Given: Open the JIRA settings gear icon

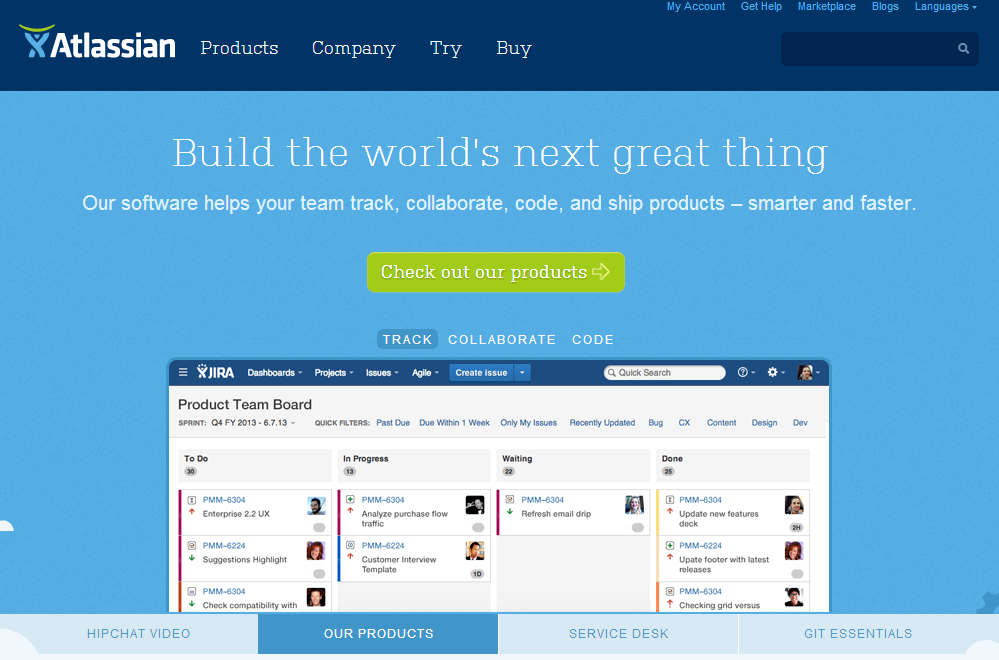Looking at the screenshot, I should pyautogui.click(x=773, y=372).
